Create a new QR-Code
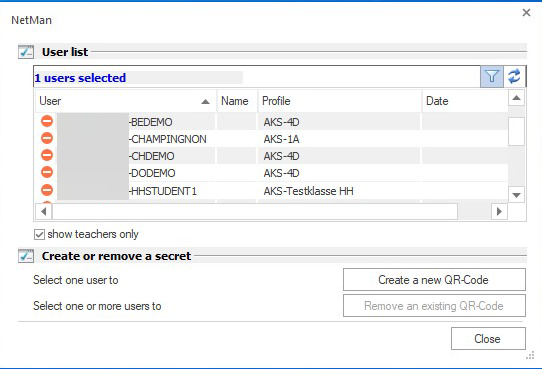 (434, 280)
